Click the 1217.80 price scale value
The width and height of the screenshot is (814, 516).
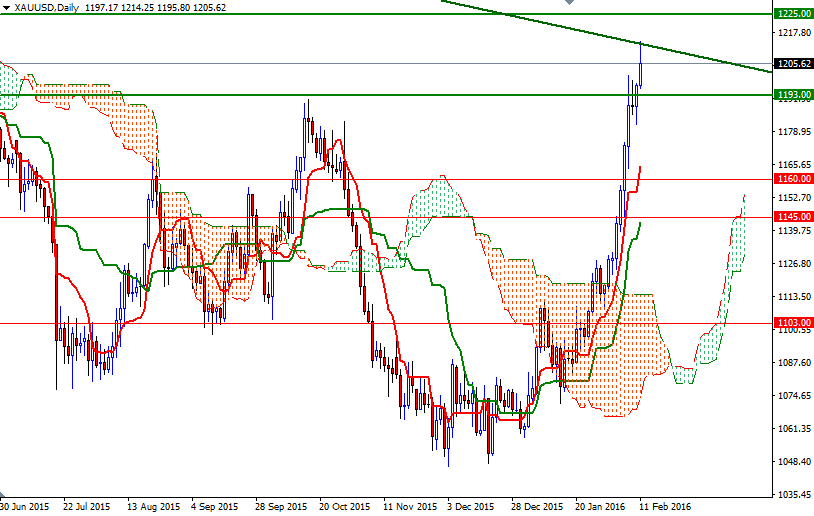click(x=794, y=33)
